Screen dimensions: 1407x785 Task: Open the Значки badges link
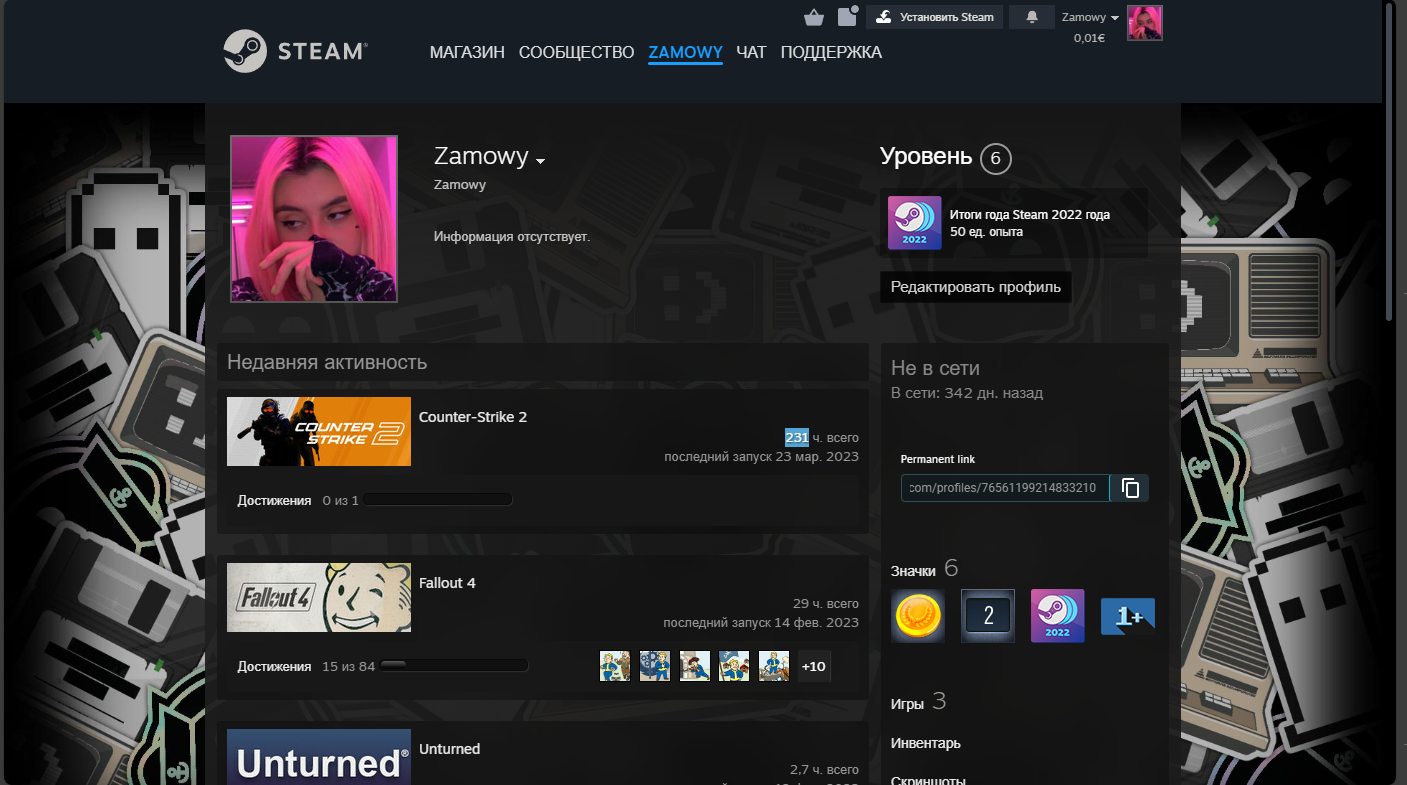pyautogui.click(x=913, y=571)
